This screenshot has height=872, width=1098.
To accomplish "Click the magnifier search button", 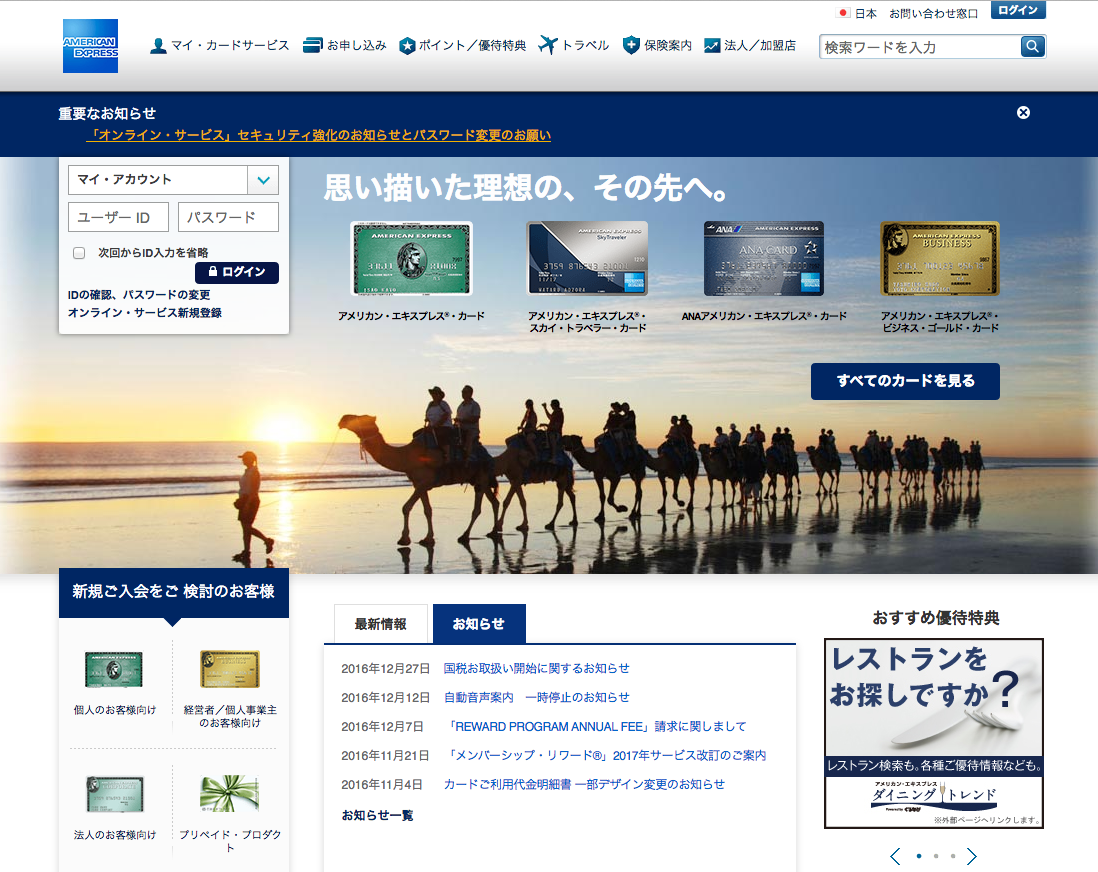I will 1032,47.
